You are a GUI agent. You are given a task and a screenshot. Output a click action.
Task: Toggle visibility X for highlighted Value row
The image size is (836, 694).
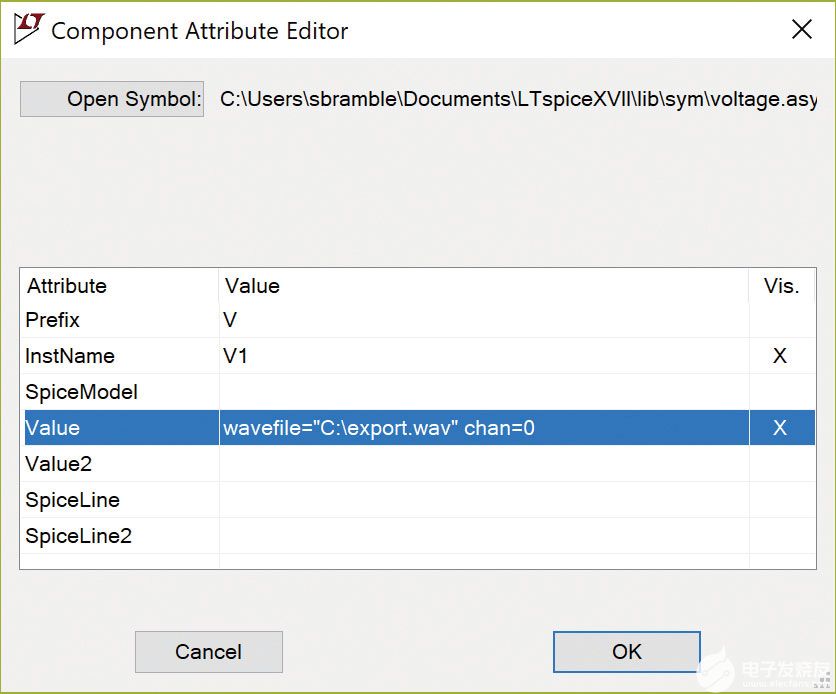point(780,428)
